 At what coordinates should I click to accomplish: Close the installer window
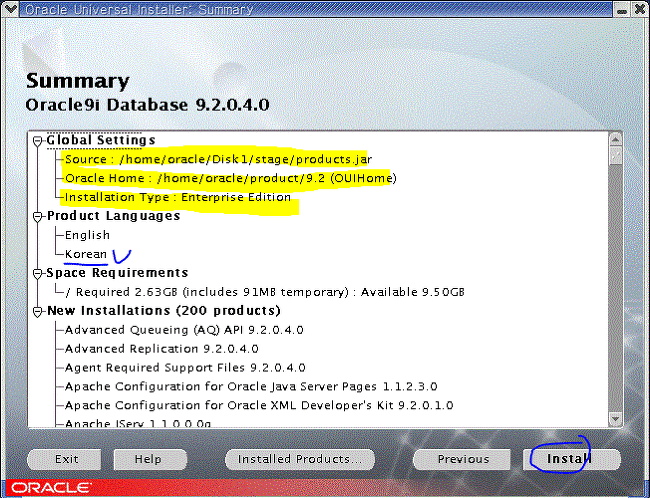tap(640, 9)
